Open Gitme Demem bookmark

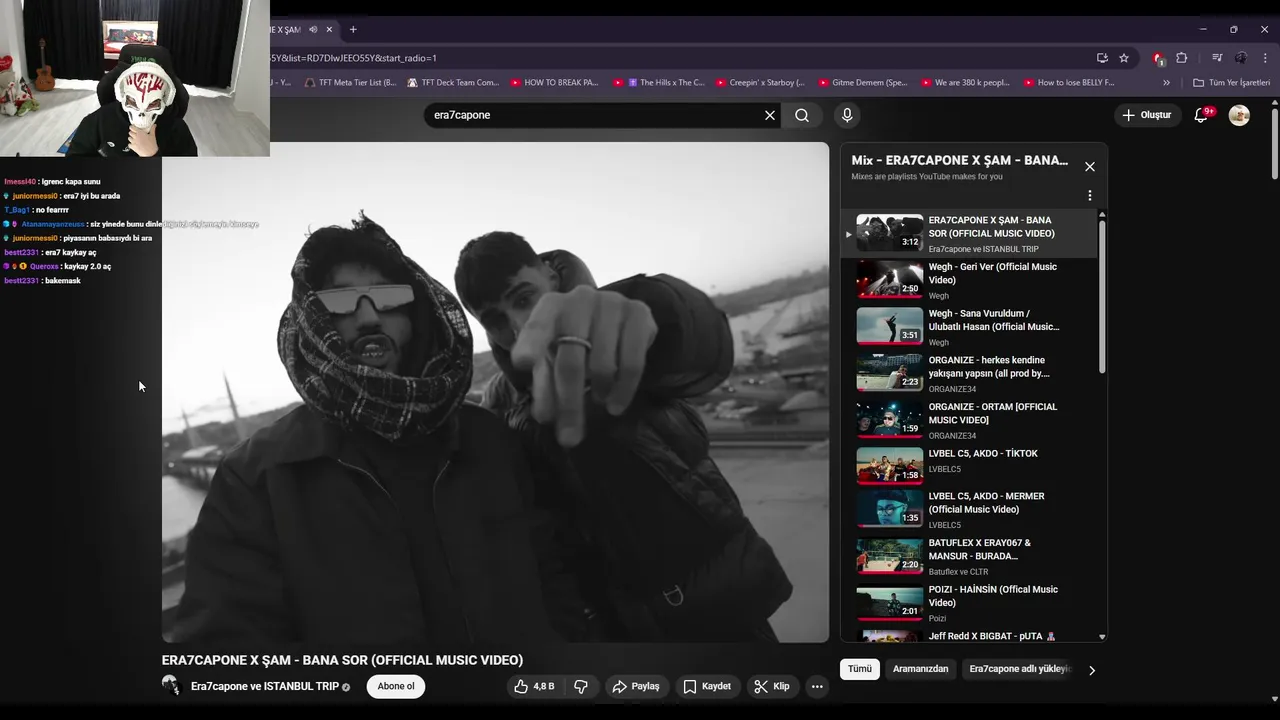pyautogui.click(x=862, y=83)
